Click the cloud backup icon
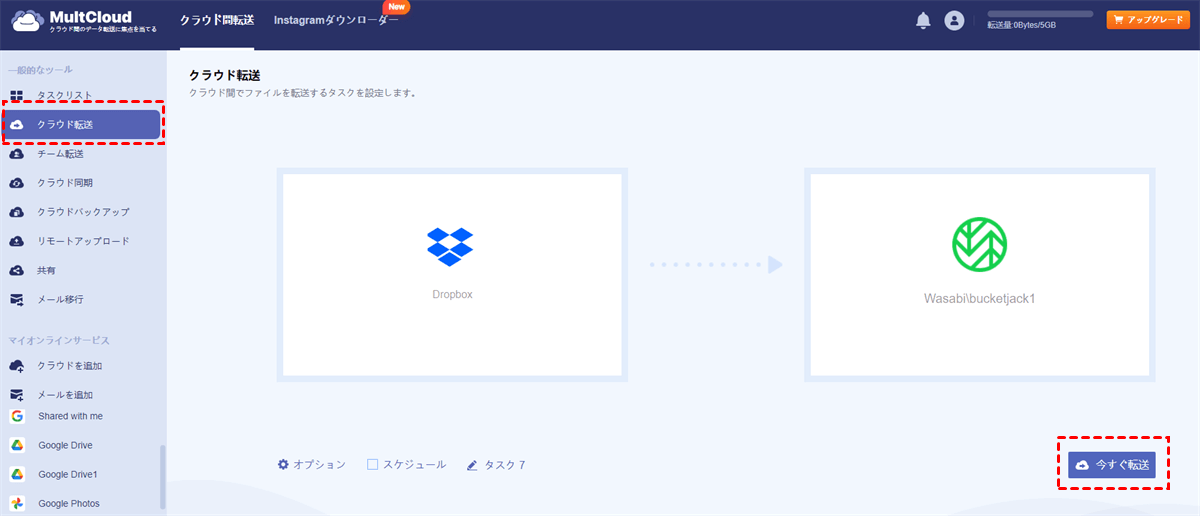The height and width of the screenshot is (516, 1200). click(x=17, y=212)
